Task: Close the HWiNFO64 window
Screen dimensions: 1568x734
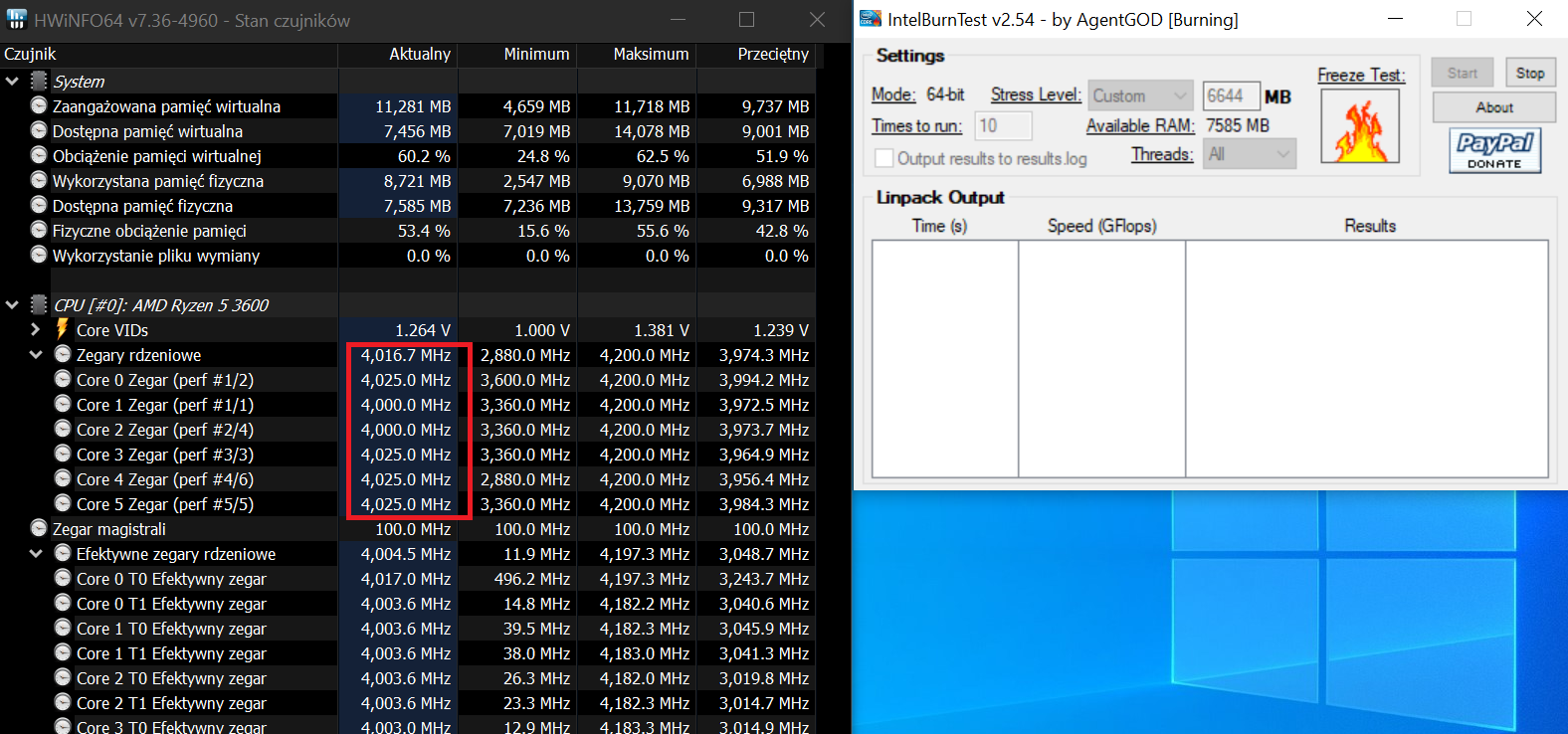Action: pos(817,20)
